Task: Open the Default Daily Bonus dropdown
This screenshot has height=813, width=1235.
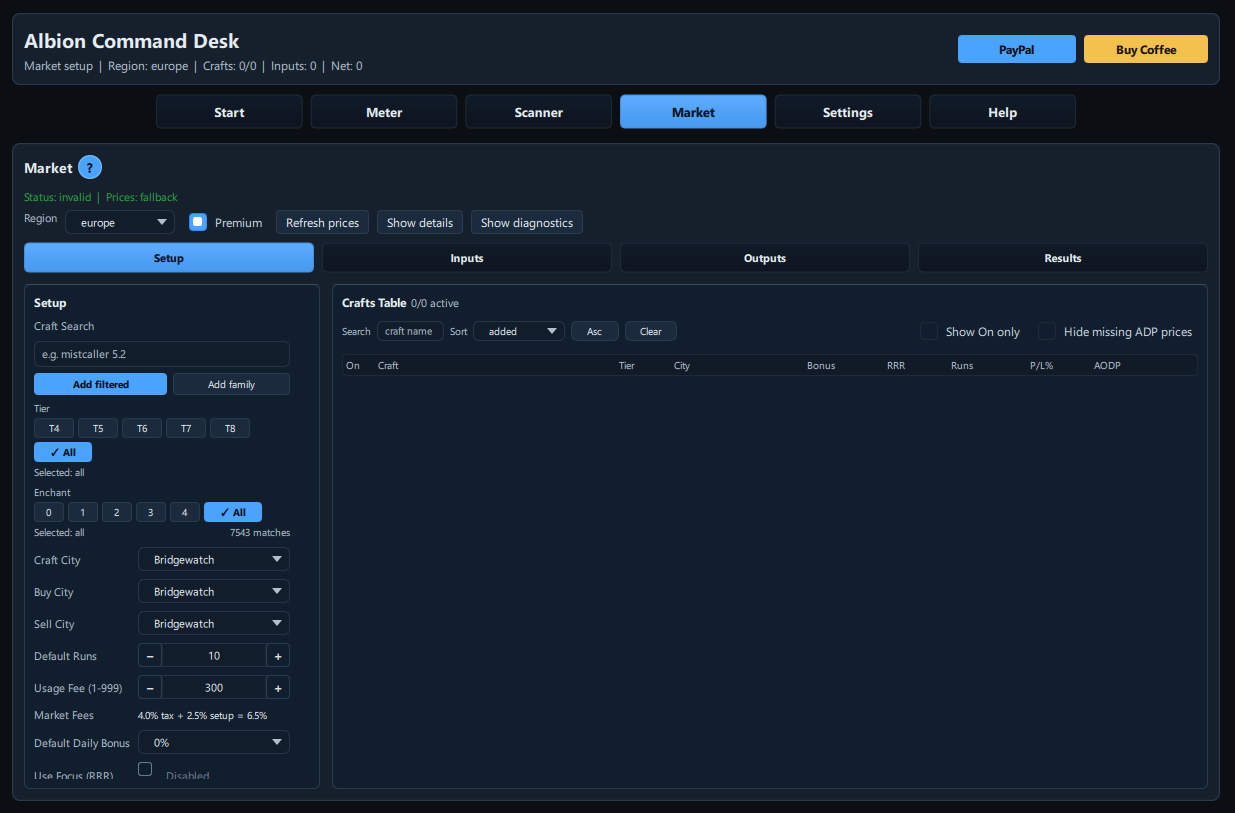Action: point(213,742)
